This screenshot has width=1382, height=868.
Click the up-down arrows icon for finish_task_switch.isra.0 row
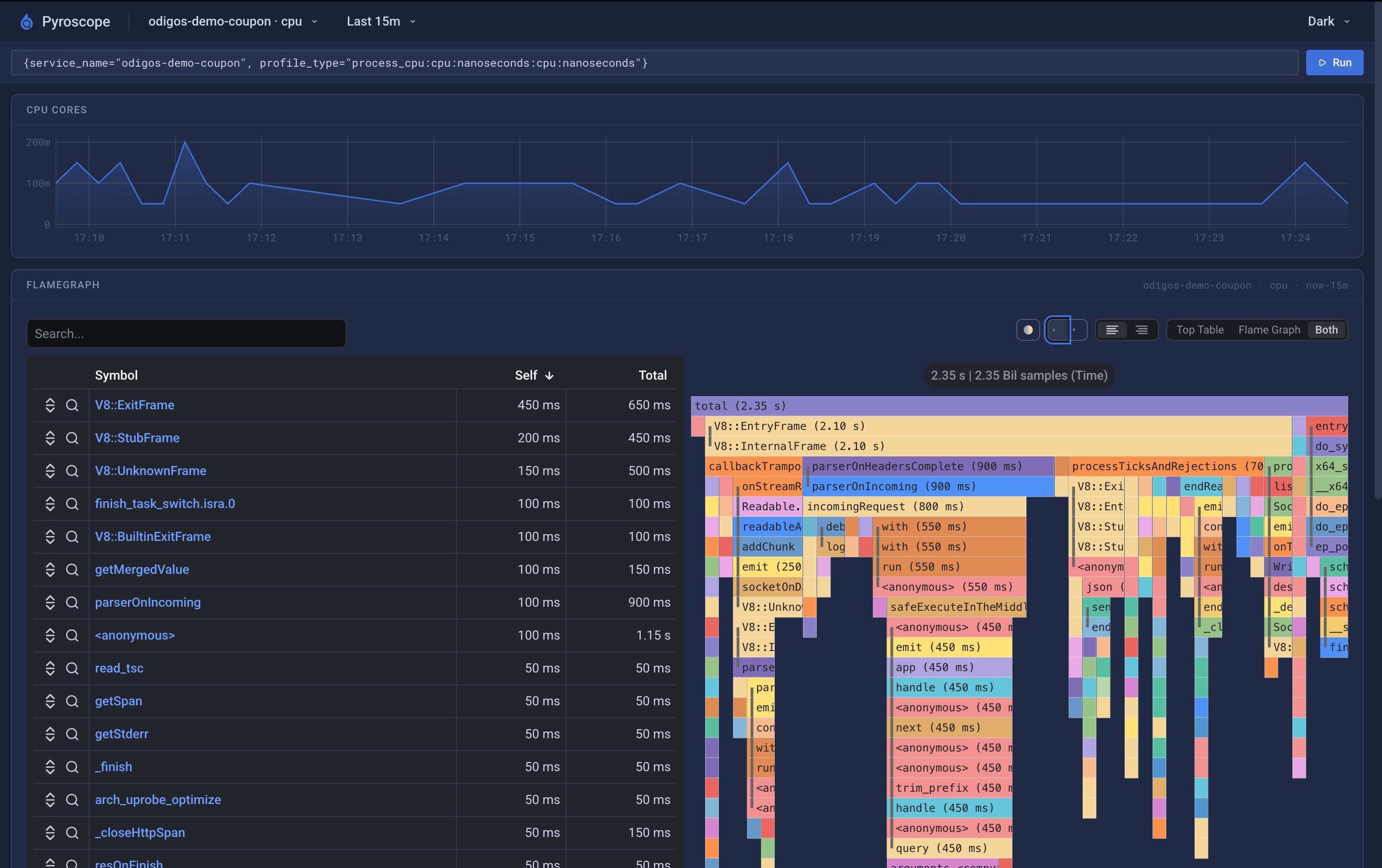pyautogui.click(x=50, y=504)
